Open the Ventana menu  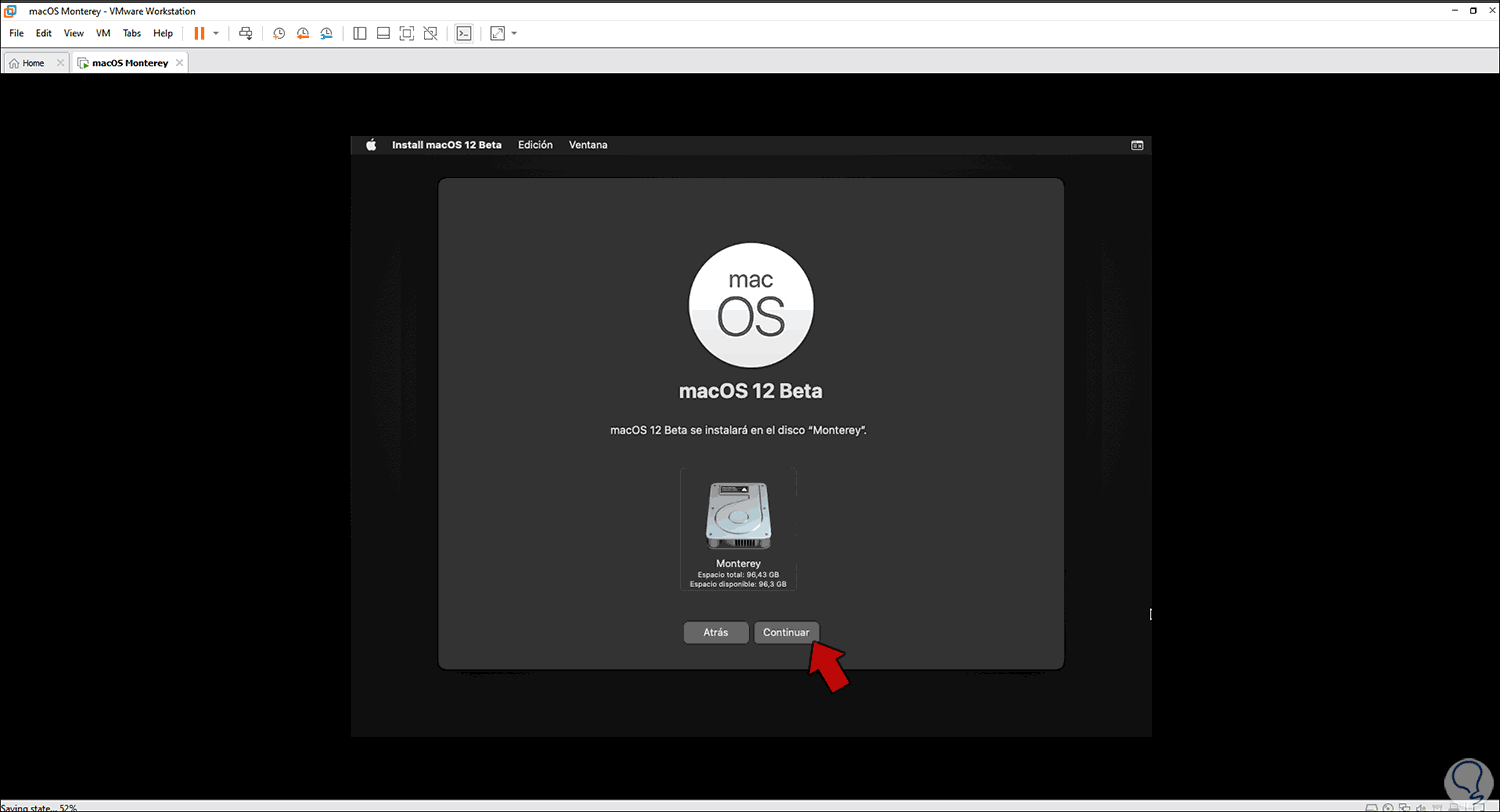(588, 145)
